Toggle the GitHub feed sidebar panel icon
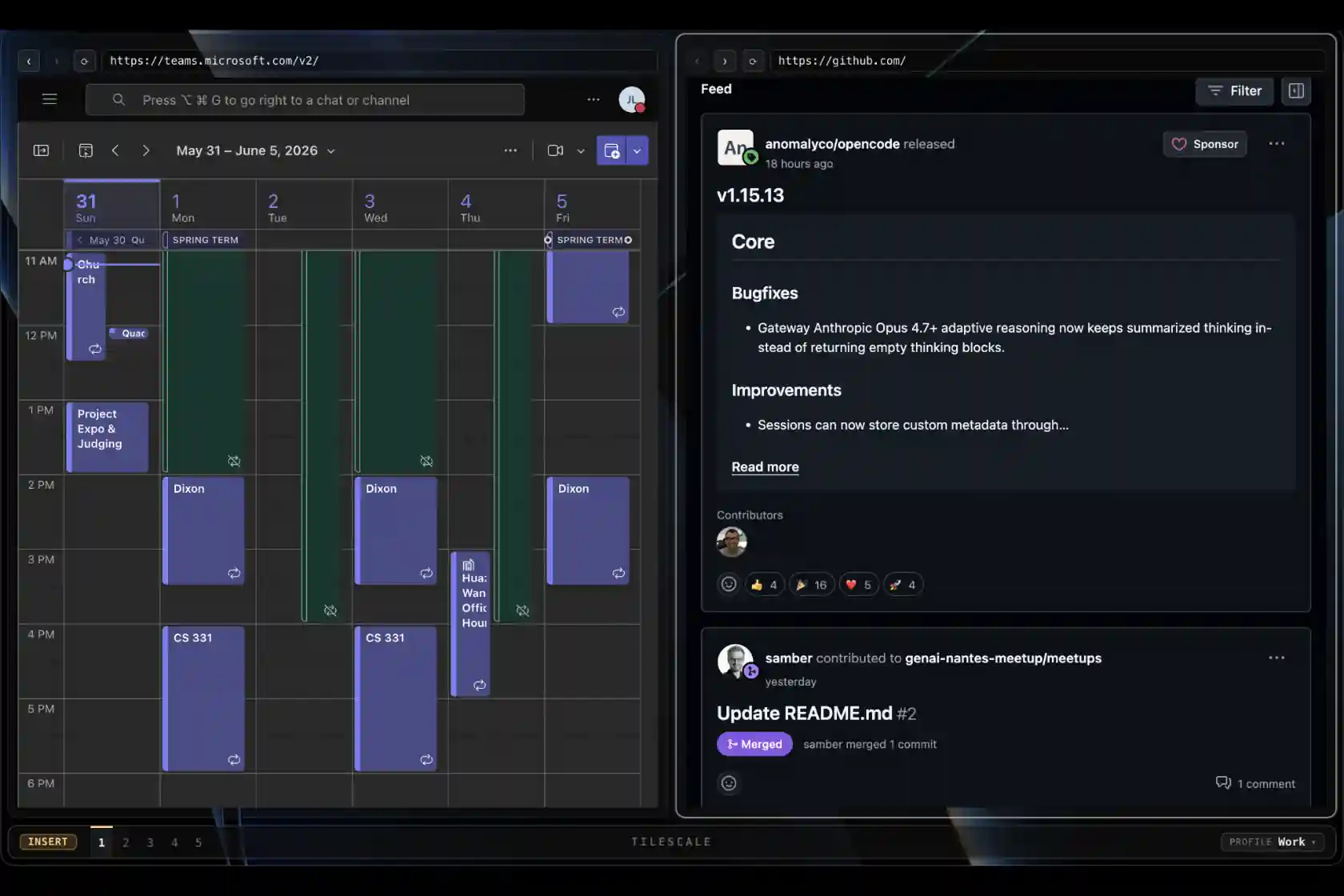 click(x=1296, y=91)
